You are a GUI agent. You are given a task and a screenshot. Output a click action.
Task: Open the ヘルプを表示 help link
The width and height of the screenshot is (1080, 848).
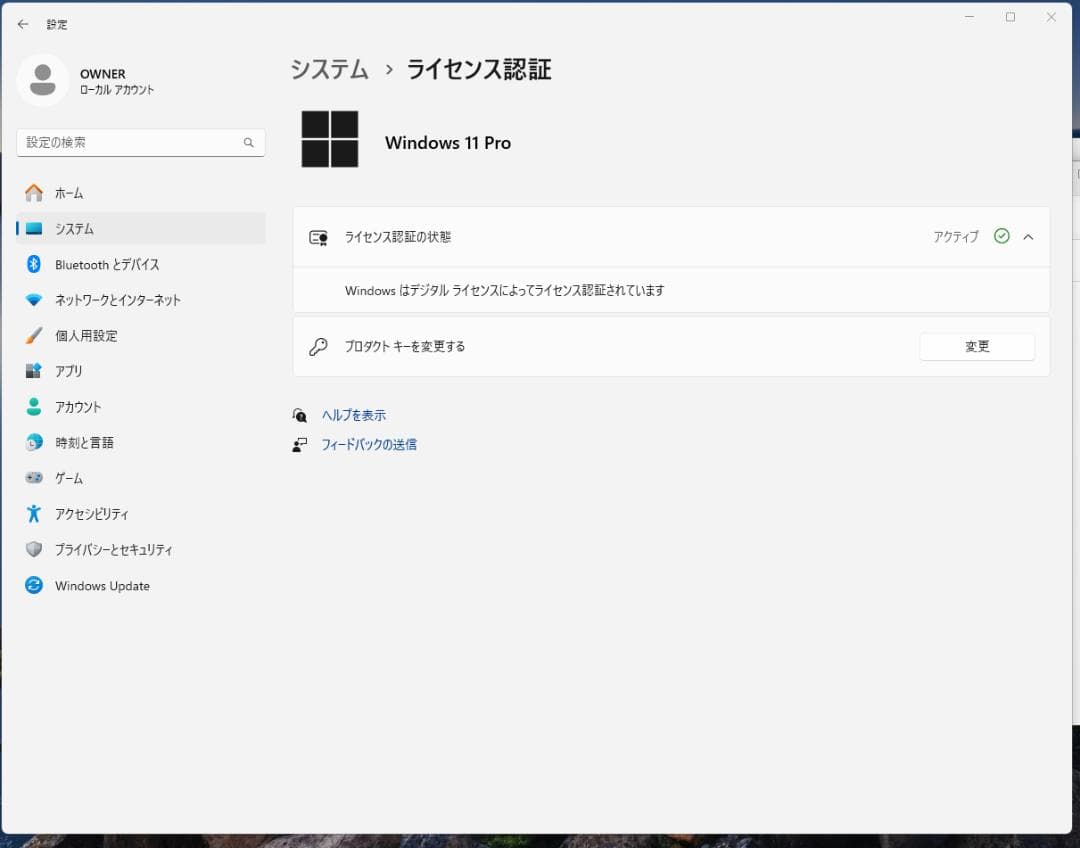[x=353, y=414]
